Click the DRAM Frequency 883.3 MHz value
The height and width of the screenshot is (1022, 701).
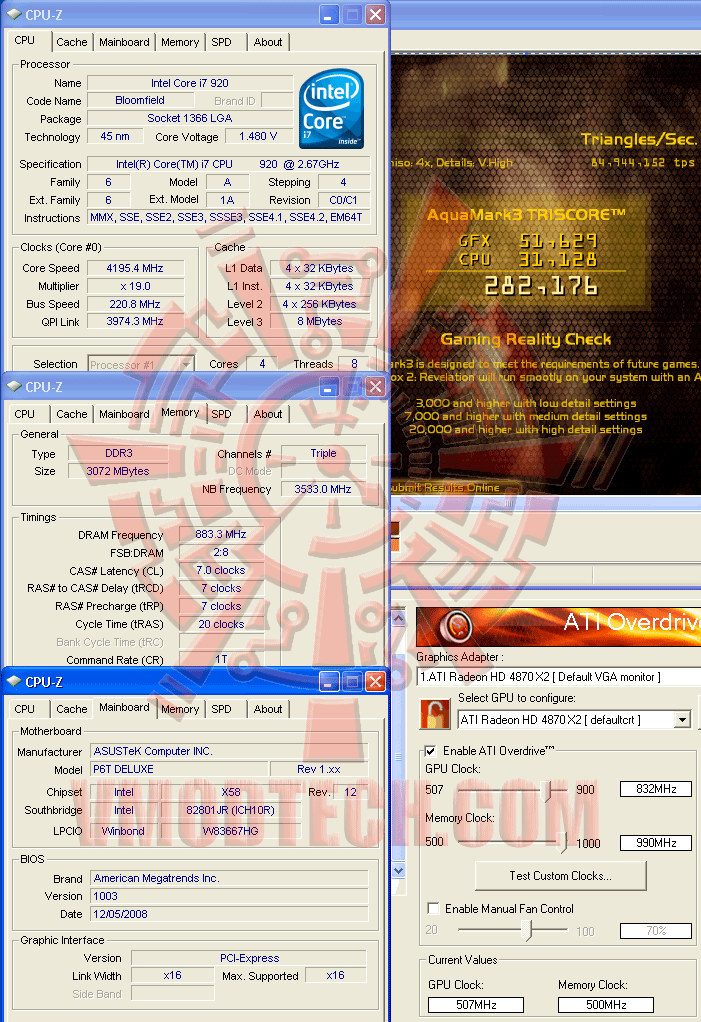(x=222, y=534)
